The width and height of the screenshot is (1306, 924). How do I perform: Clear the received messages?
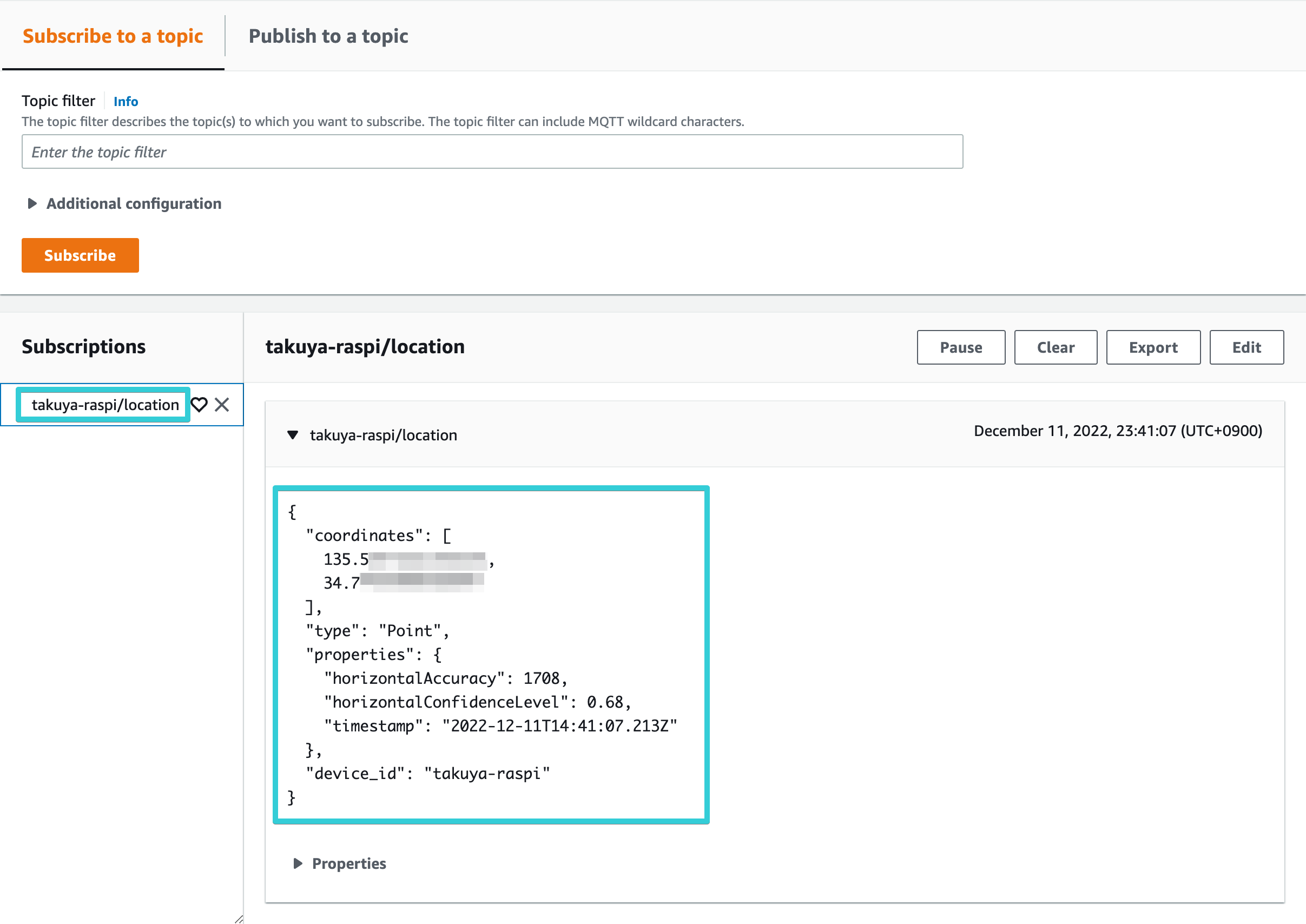pyautogui.click(x=1056, y=347)
